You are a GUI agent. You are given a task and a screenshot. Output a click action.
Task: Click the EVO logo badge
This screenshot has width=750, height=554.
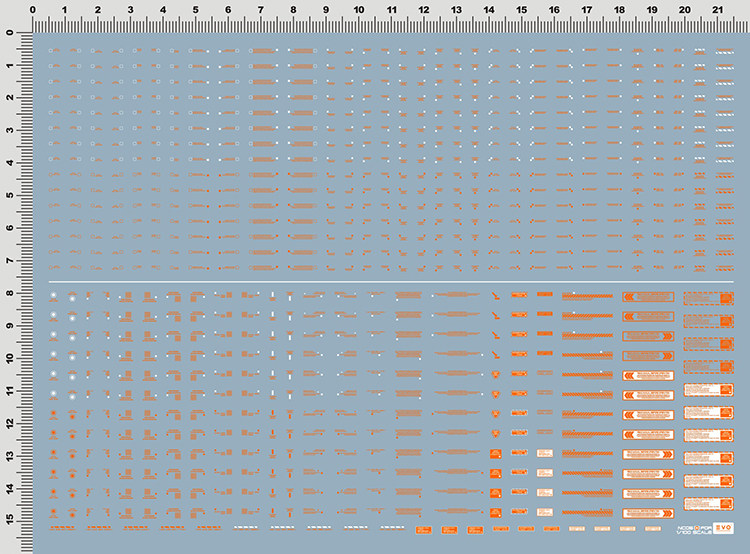point(723,528)
